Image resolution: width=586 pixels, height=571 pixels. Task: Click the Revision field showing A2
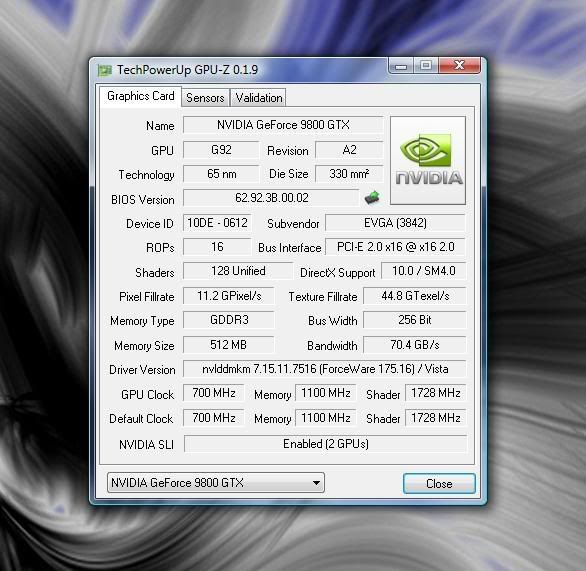pyautogui.click(x=349, y=150)
